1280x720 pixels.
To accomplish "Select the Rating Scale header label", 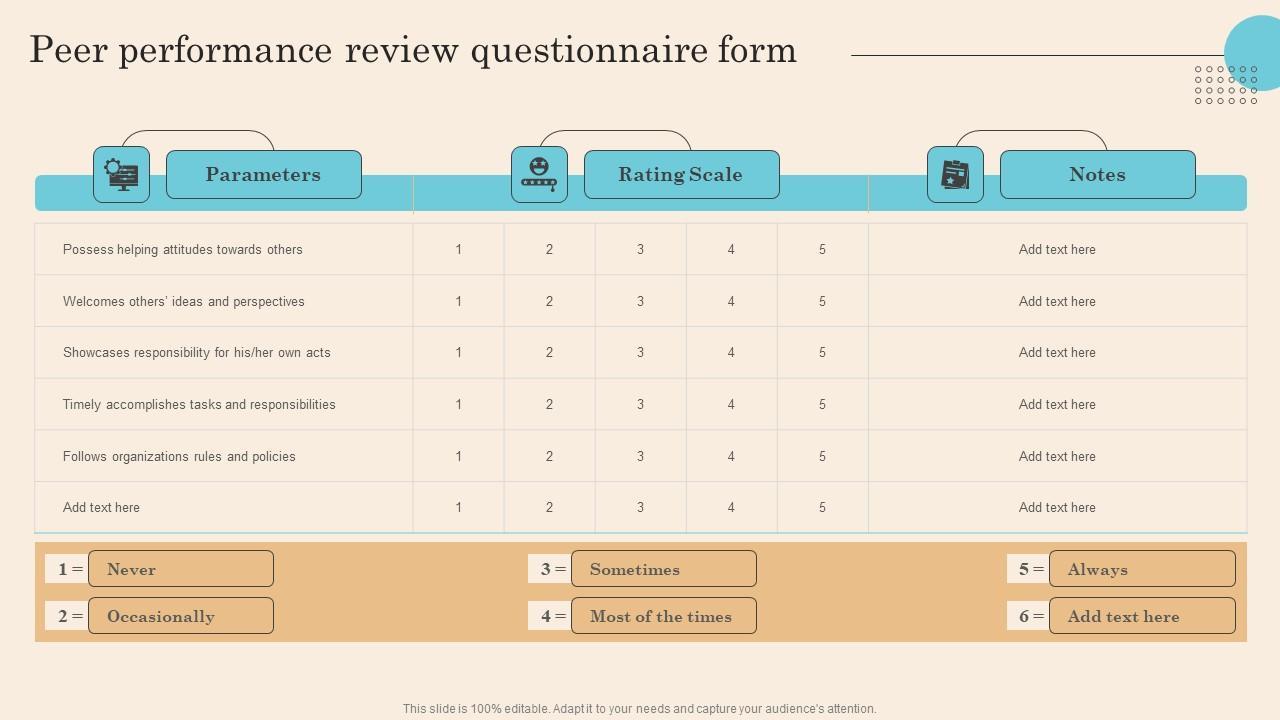I will (x=681, y=175).
